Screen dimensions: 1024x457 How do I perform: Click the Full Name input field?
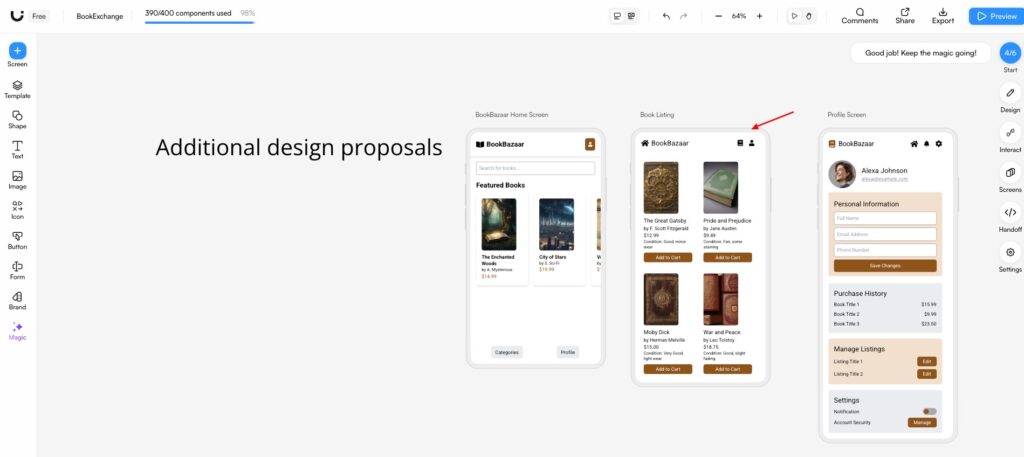885,218
